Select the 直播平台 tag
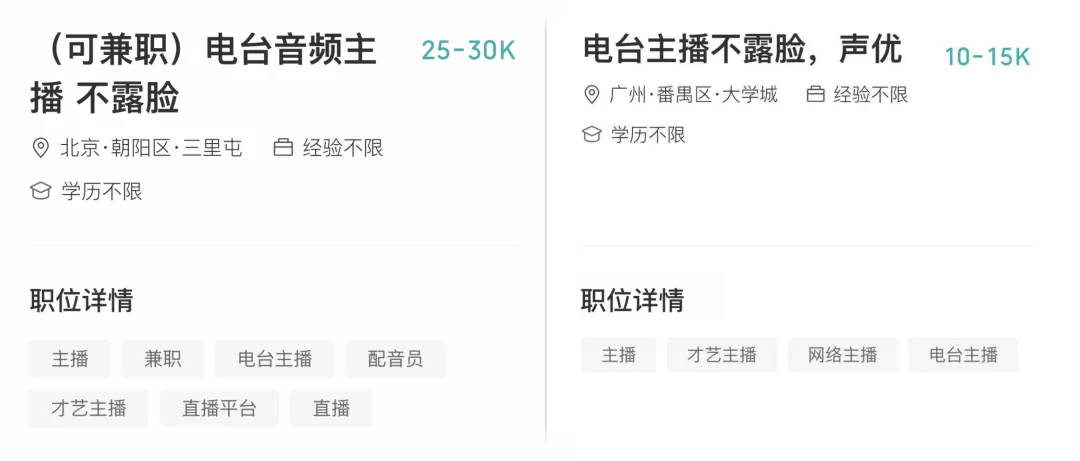Image resolution: width=1080 pixels, height=461 pixels. [219, 408]
